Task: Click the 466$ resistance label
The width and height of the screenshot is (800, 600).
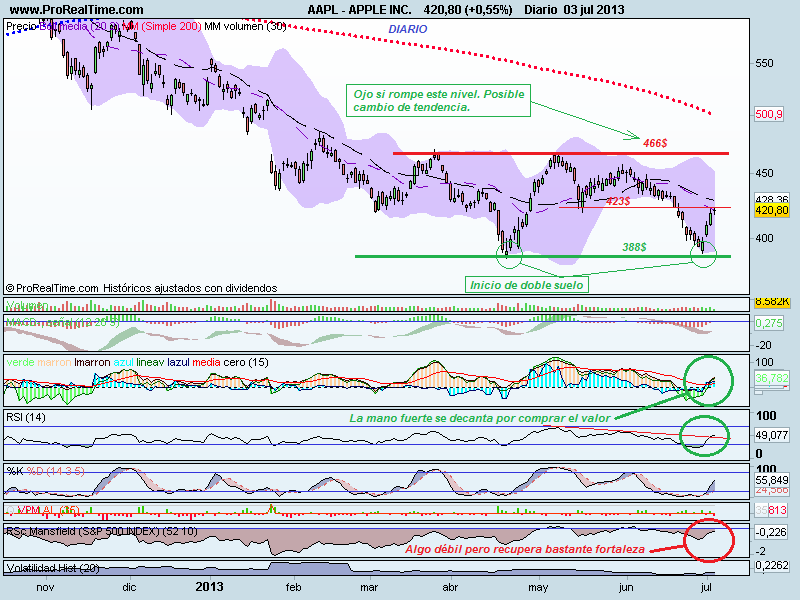Action: click(x=655, y=143)
